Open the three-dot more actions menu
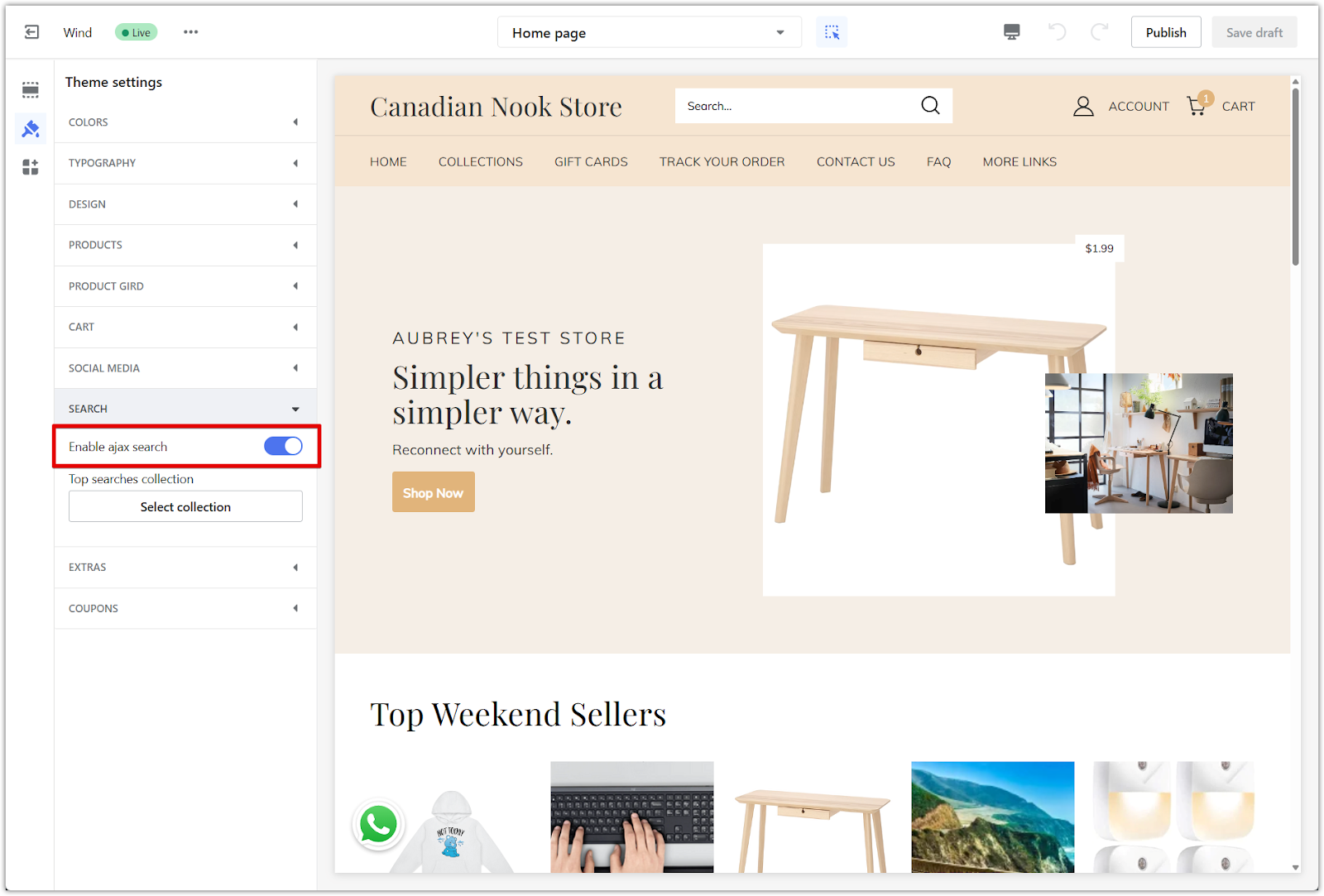 point(191,32)
